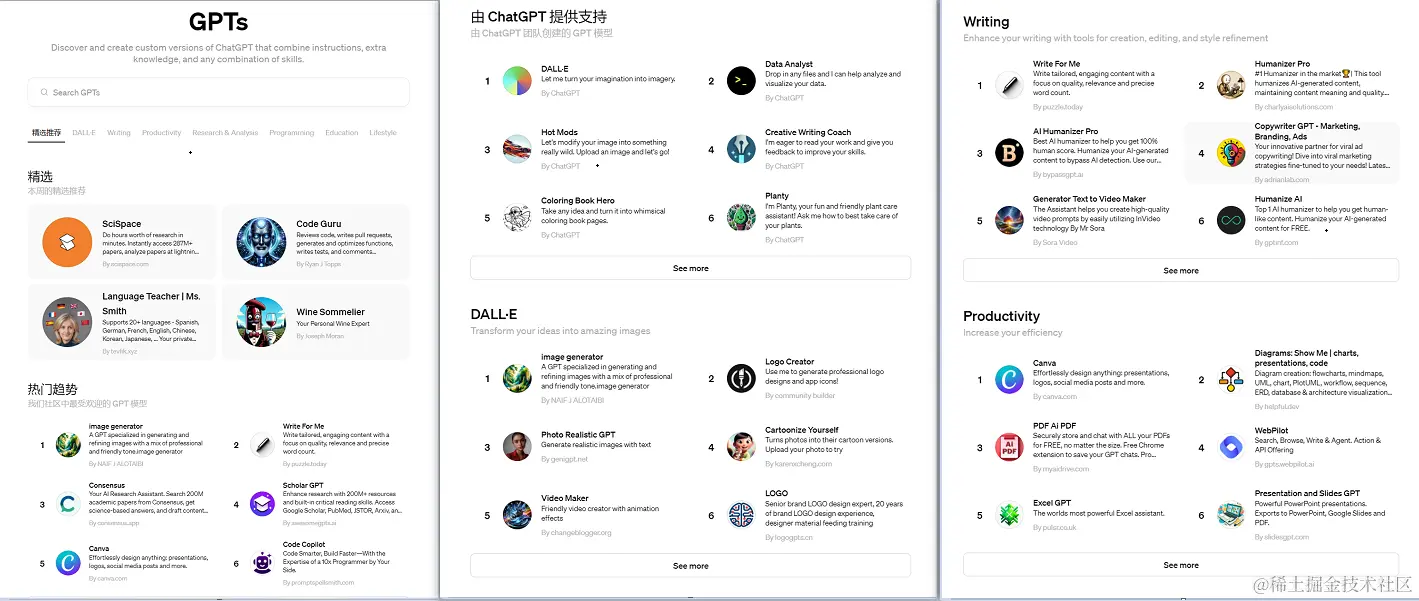Expand the DALL·E section with See more
Image resolution: width=1419 pixels, height=601 pixels.
[x=690, y=565]
